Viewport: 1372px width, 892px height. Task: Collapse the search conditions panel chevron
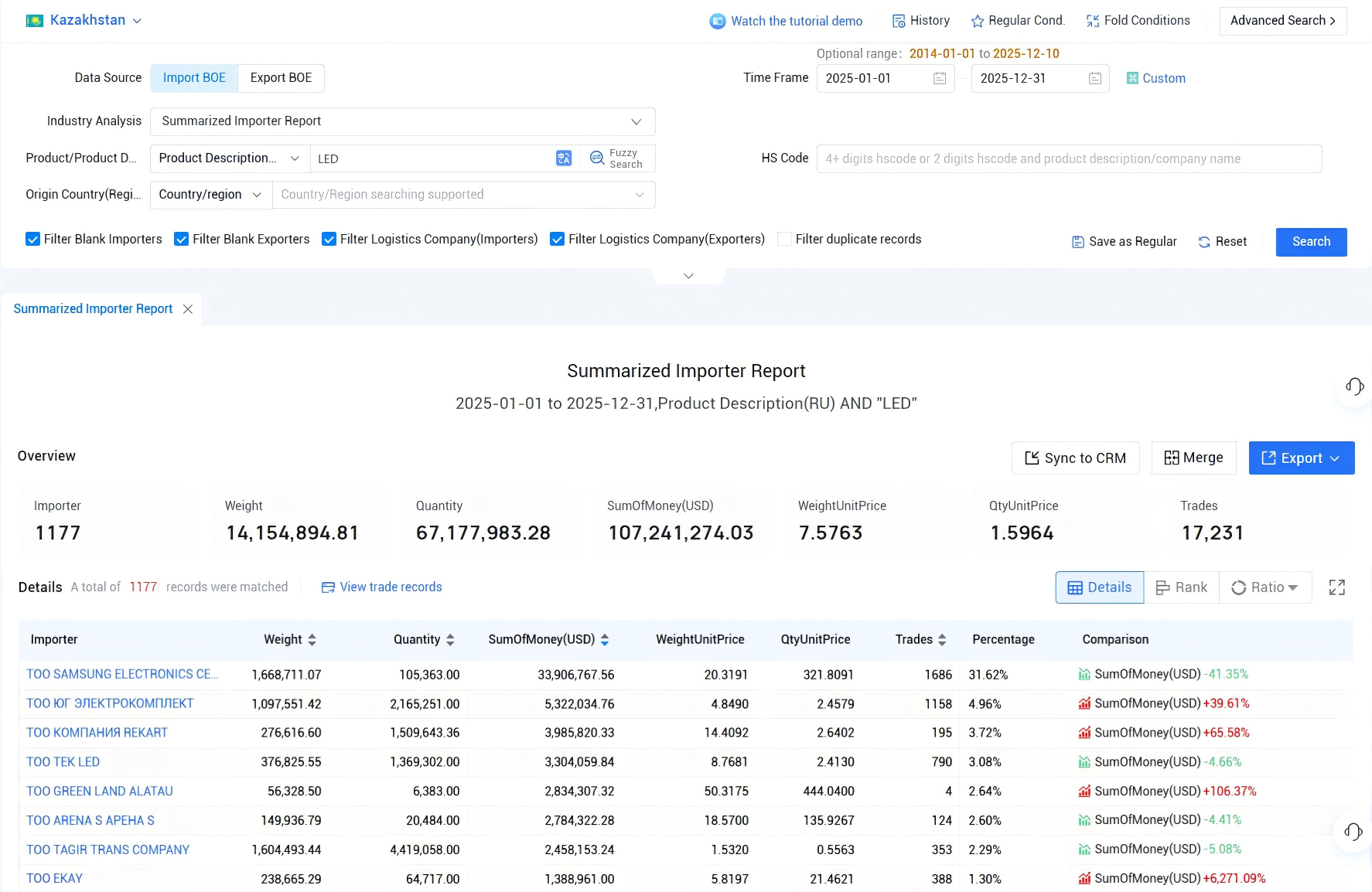click(x=688, y=276)
